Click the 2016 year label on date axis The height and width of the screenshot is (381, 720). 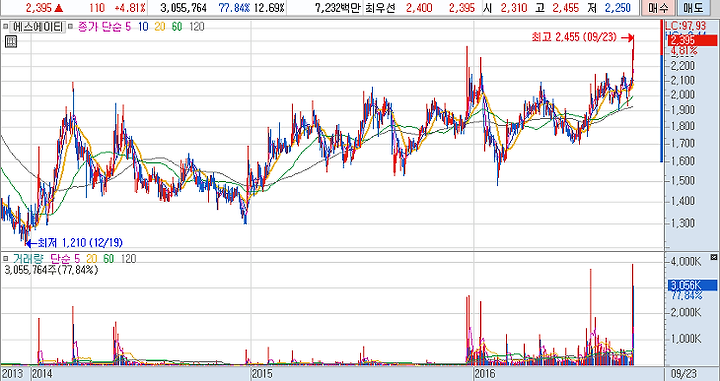pos(486,374)
